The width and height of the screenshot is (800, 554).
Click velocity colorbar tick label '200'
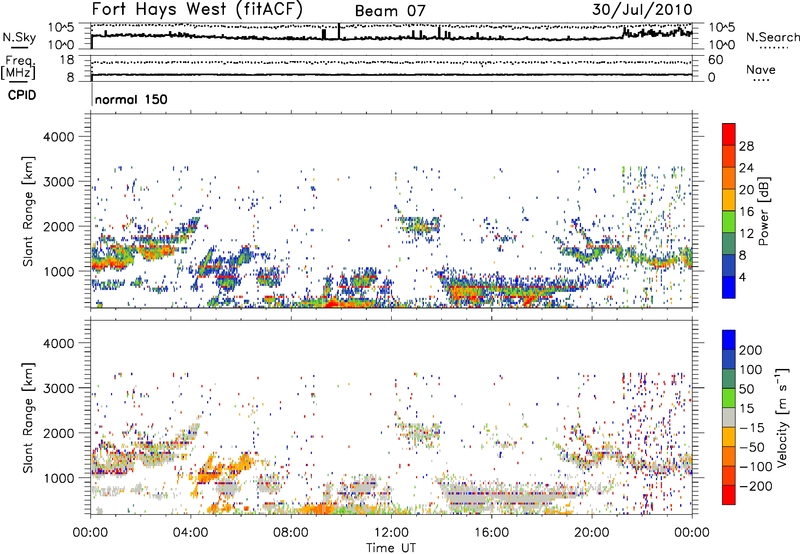pyautogui.click(x=751, y=350)
